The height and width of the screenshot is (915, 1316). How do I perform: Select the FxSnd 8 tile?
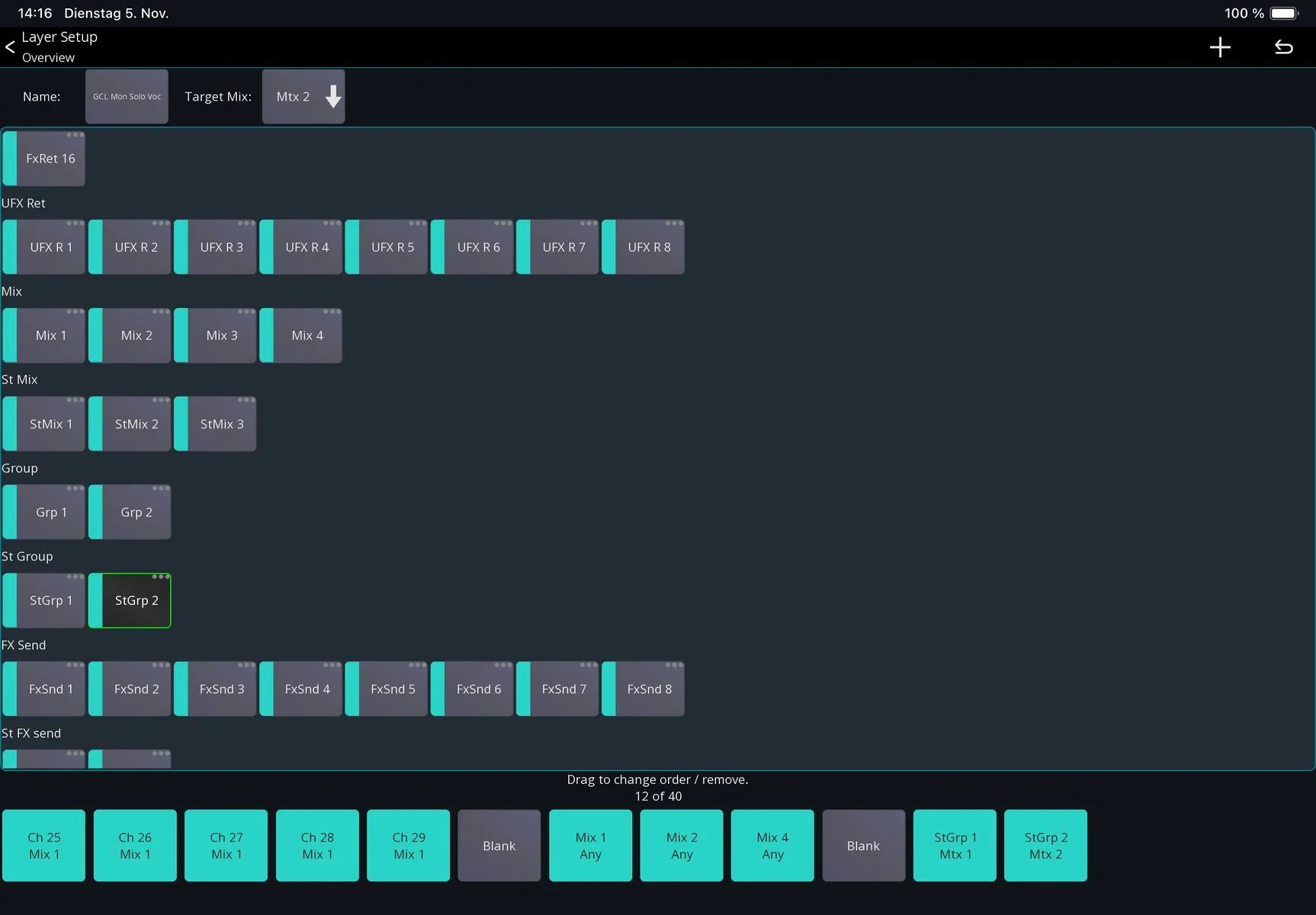coord(643,689)
